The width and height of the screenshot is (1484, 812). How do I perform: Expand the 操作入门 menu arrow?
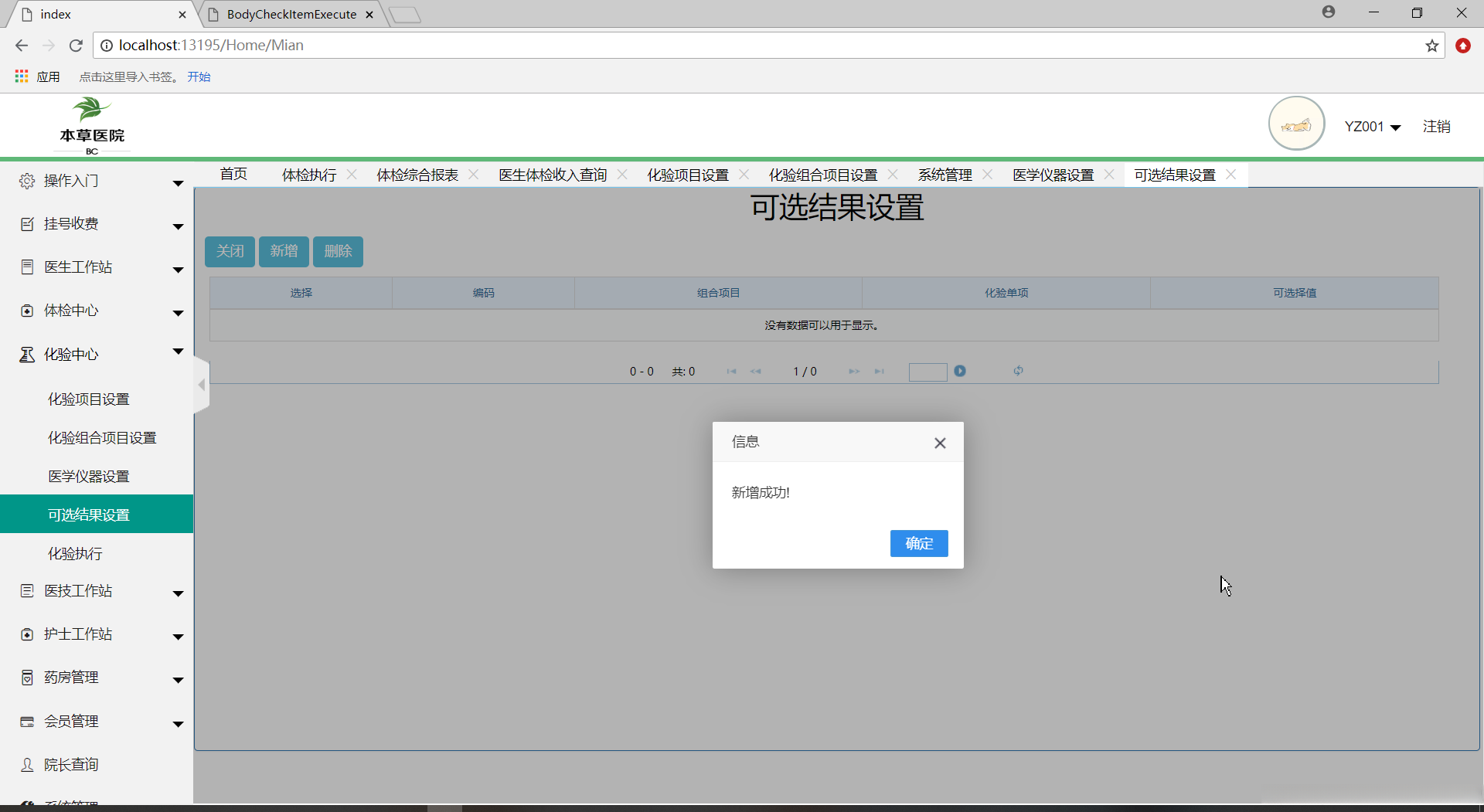pos(179,183)
